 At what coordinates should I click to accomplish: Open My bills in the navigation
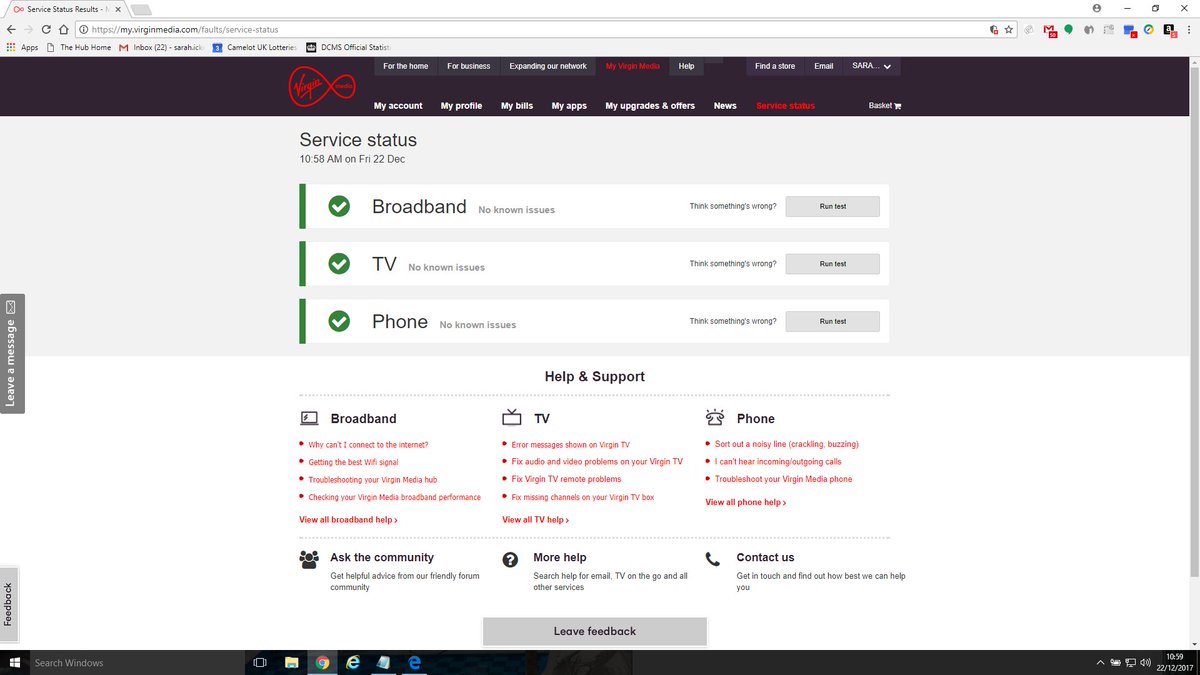[x=517, y=106]
